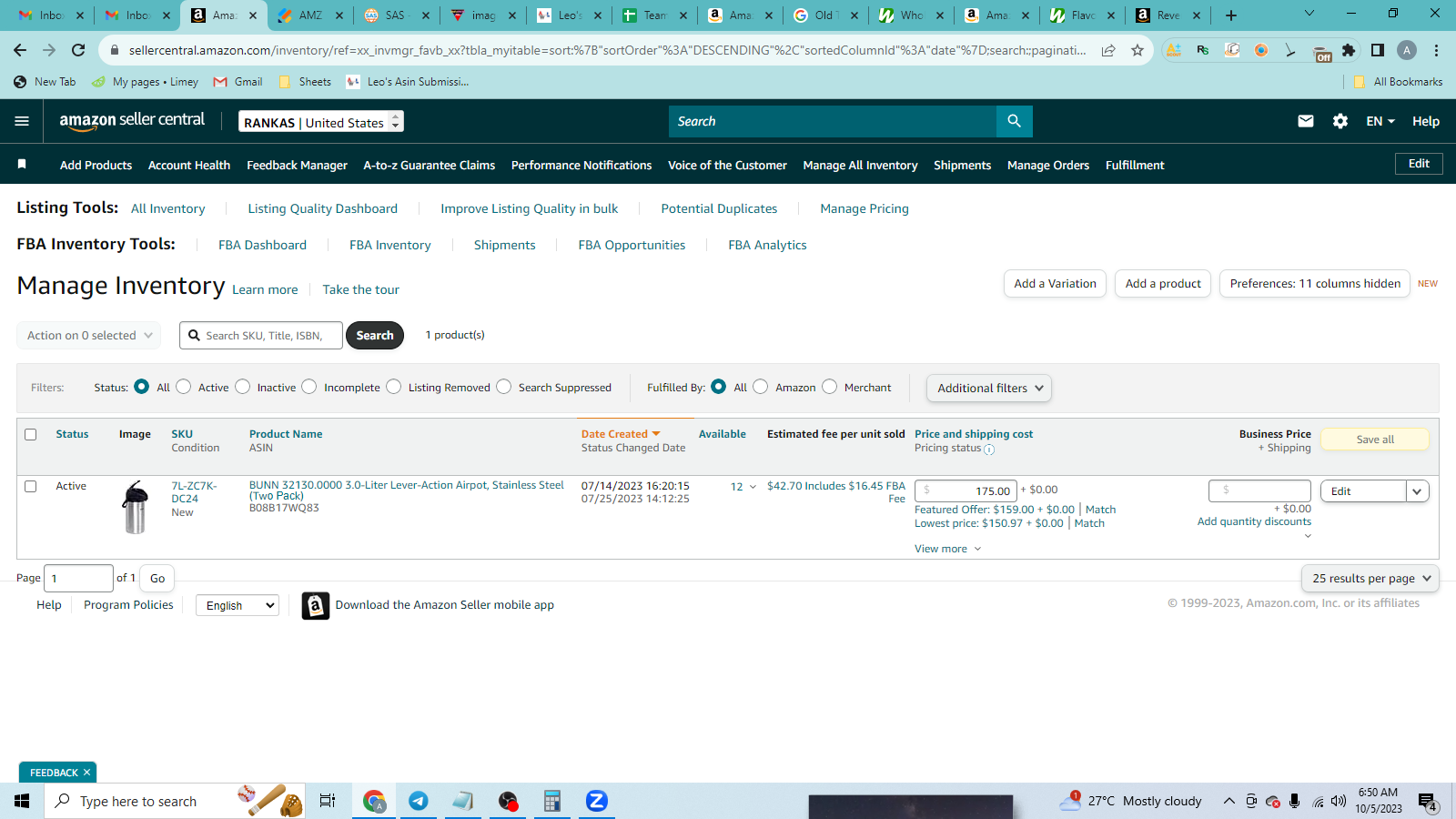This screenshot has height=819, width=1456.
Task: Open the mail messages icon
Action: (x=1305, y=121)
